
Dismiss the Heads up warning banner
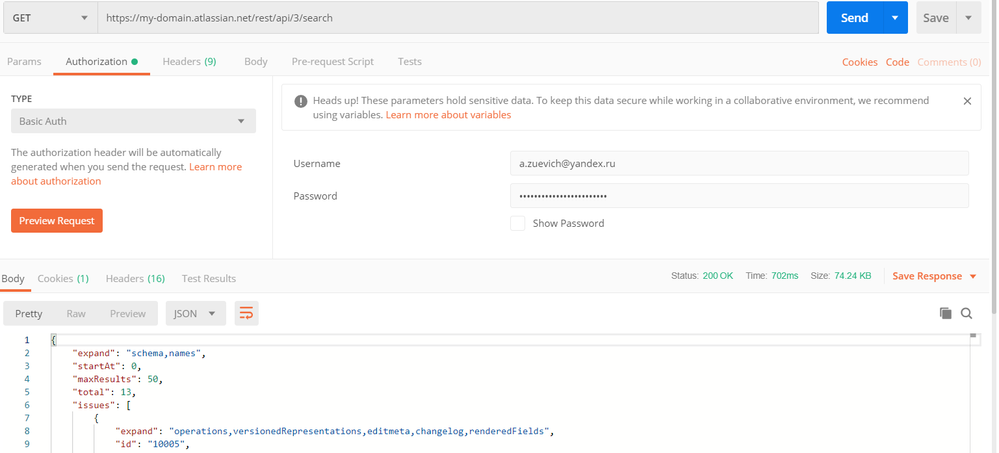click(967, 101)
